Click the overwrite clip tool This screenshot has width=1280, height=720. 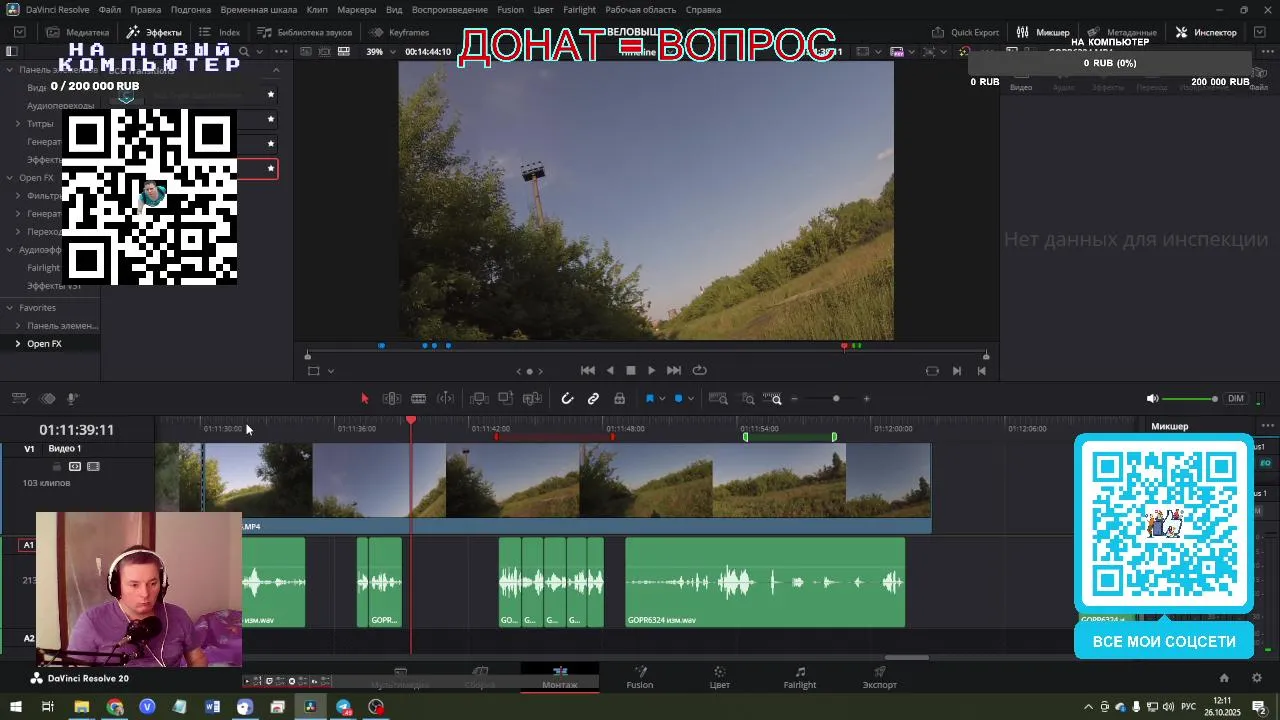pos(506,399)
